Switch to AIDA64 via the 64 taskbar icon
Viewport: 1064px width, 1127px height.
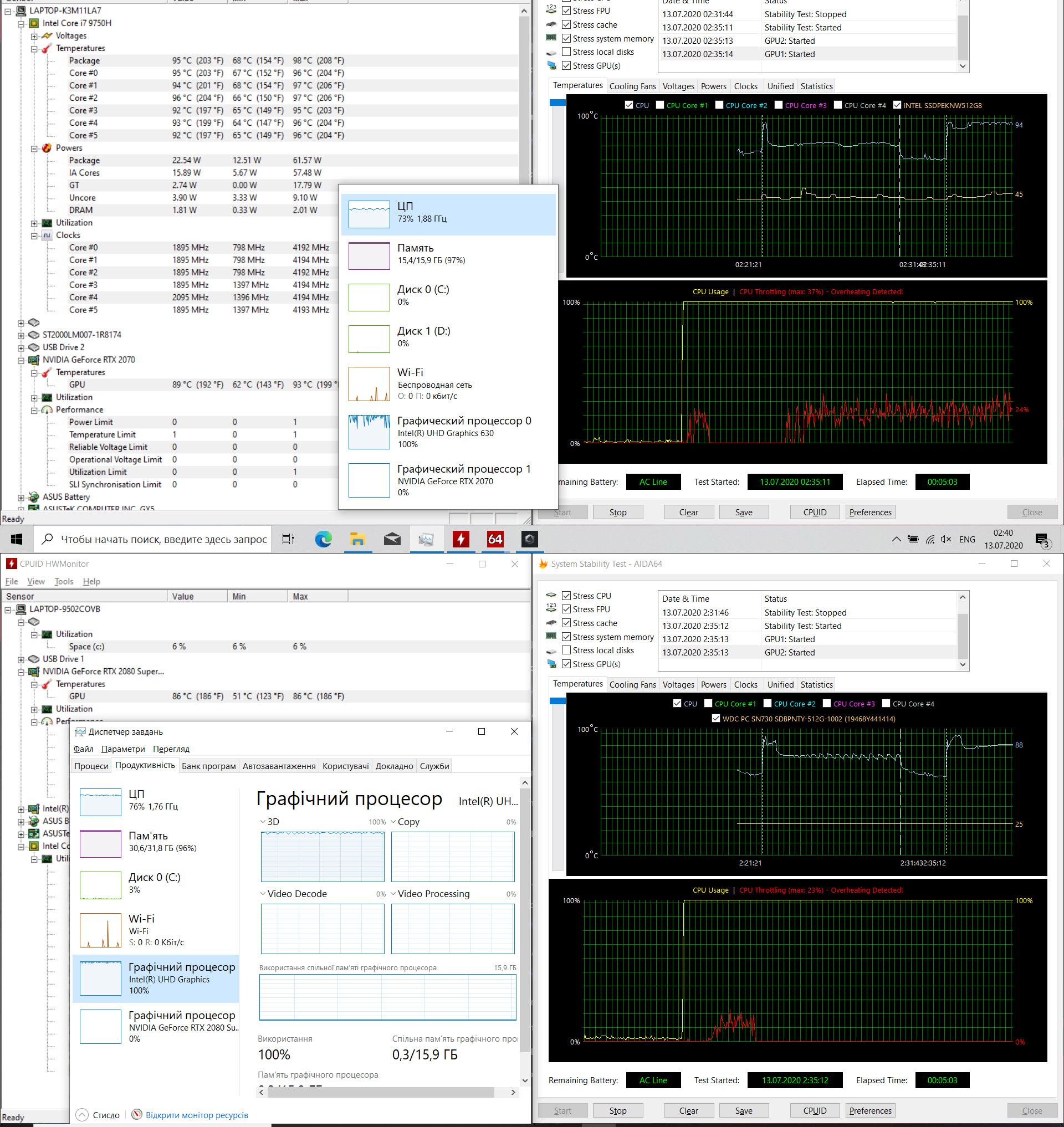(x=495, y=539)
